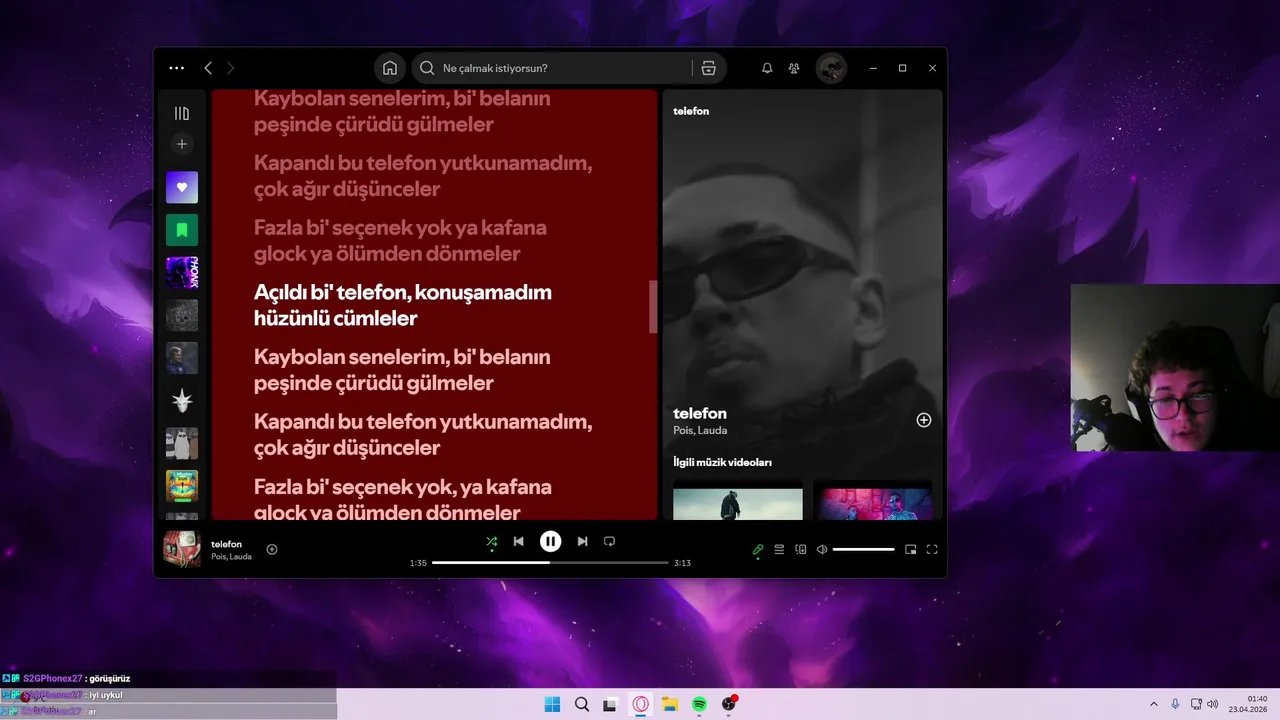Click the 'İlgili müzik videoları' heading

point(723,462)
